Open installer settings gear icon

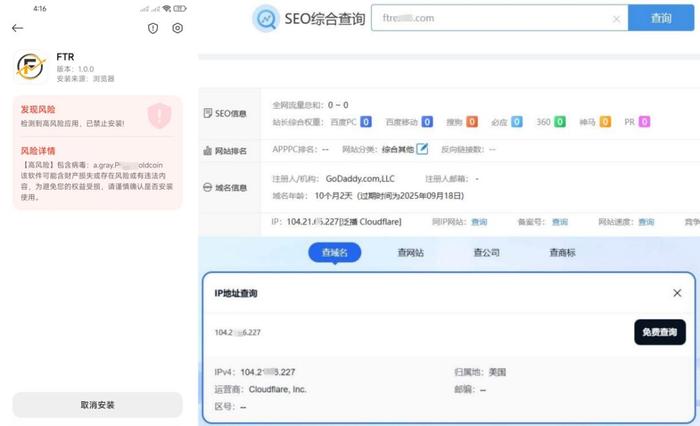pyautogui.click(x=177, y=29)
